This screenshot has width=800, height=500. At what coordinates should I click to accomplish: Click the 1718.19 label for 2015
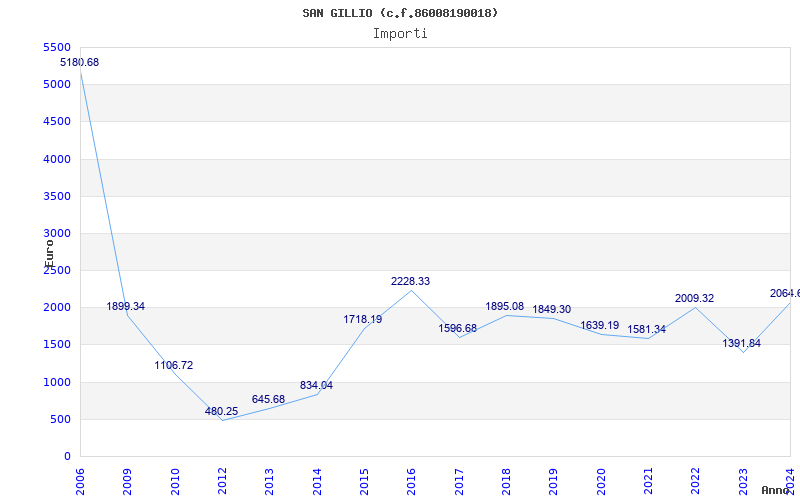363,319
